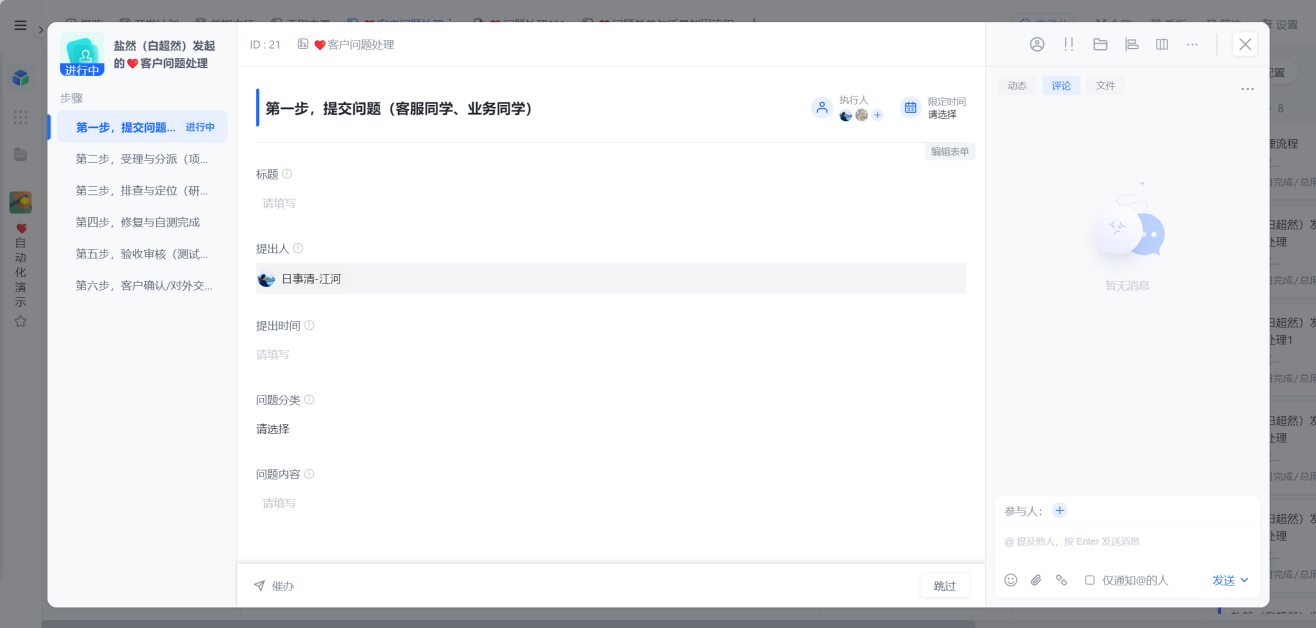
Task: Click the info icon beside 标题
Action: coord(287,174)
